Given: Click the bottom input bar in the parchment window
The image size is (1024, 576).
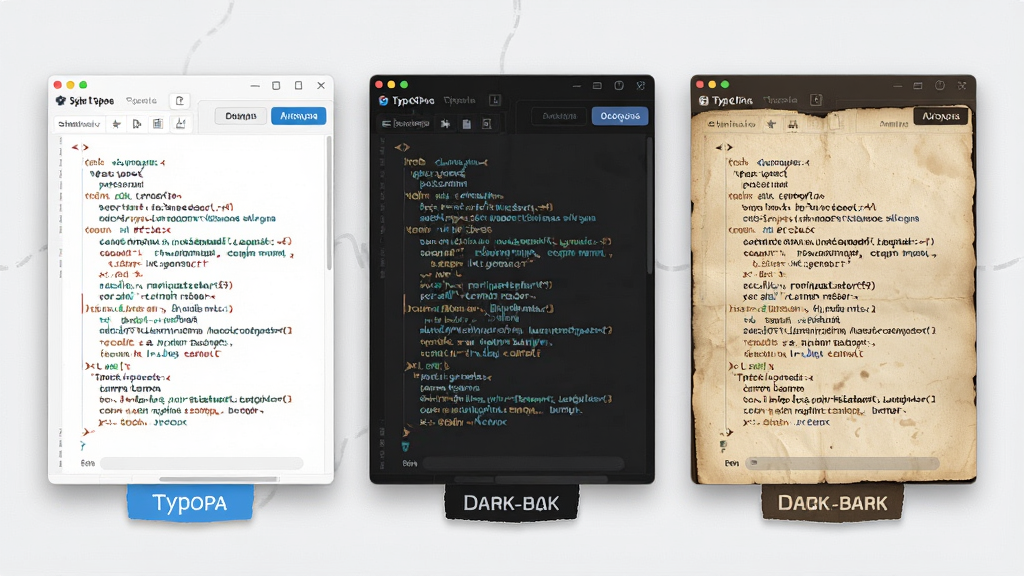Looking at the screenshot, I should 842,463.
